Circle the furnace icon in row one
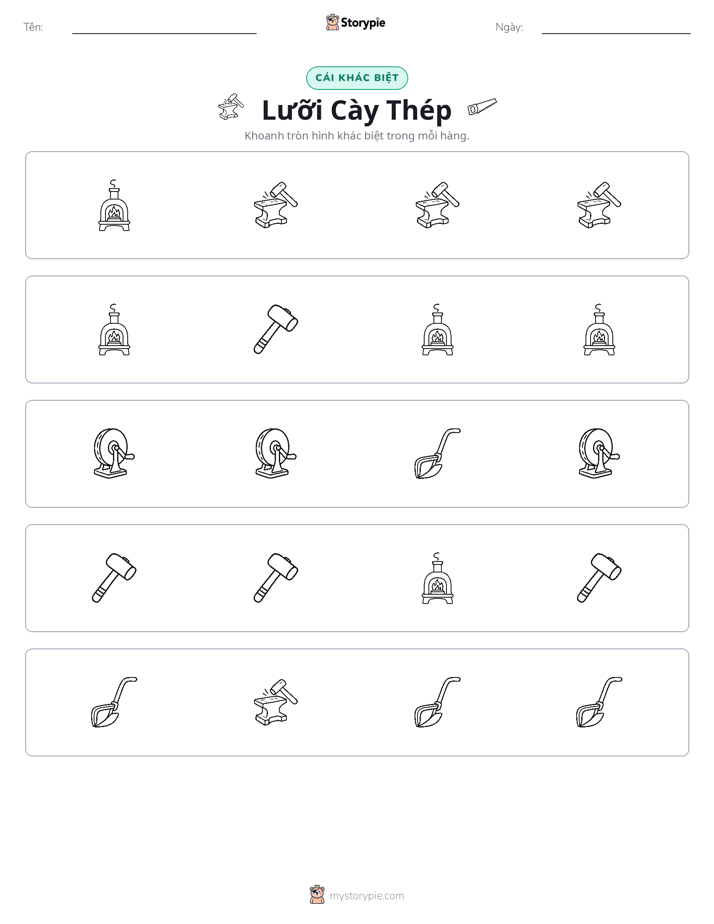The image size is (714, 924). coord(114,205)
